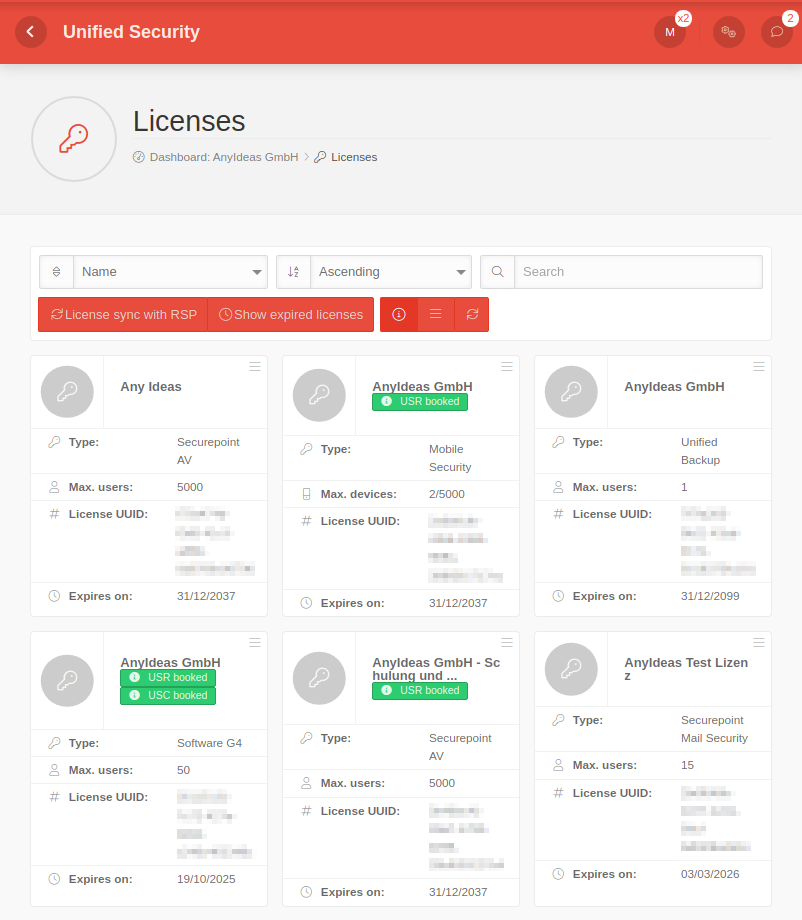
Task: Click the refresh licenses icon button
Action: pos(472,314)
